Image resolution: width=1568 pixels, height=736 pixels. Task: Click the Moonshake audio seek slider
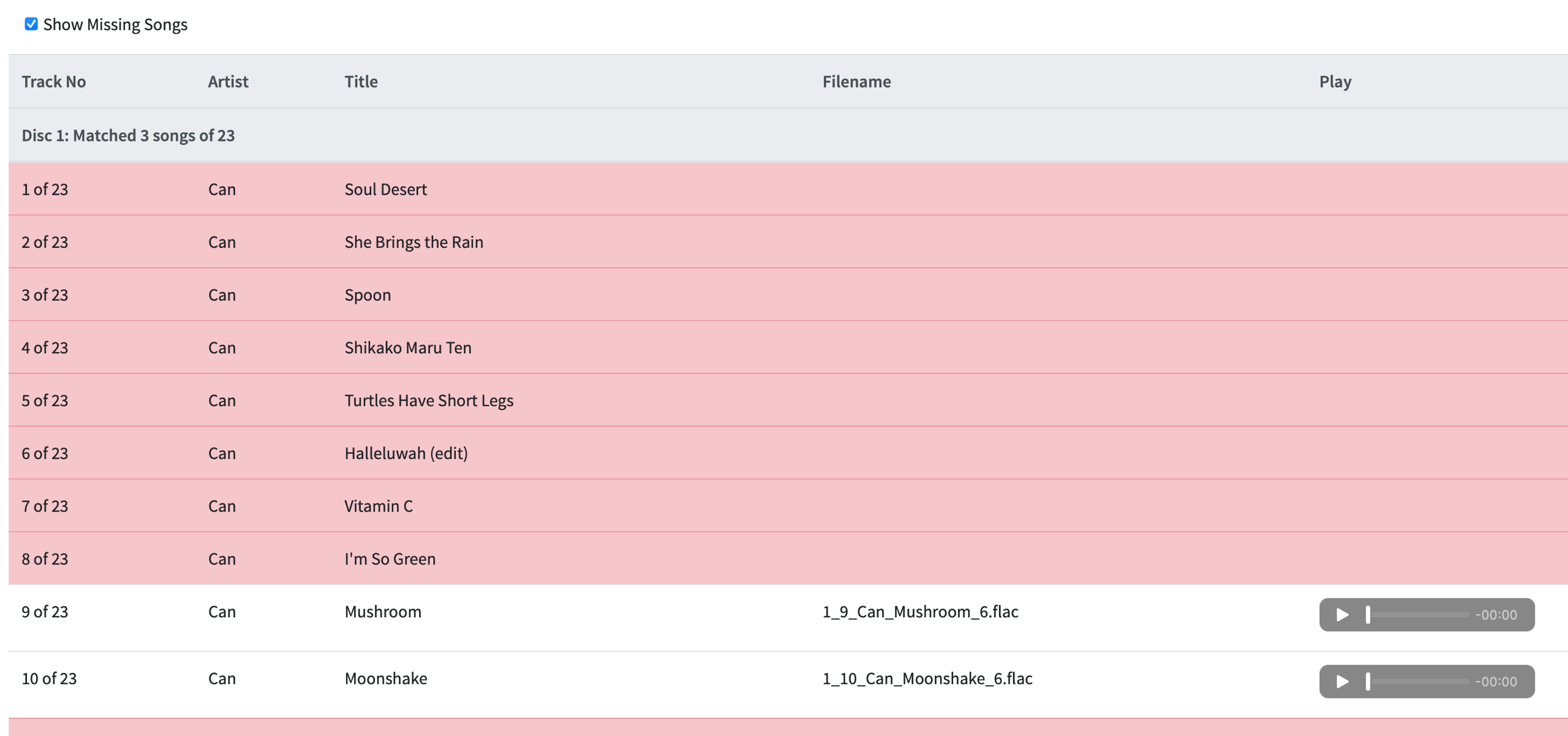1417,681
